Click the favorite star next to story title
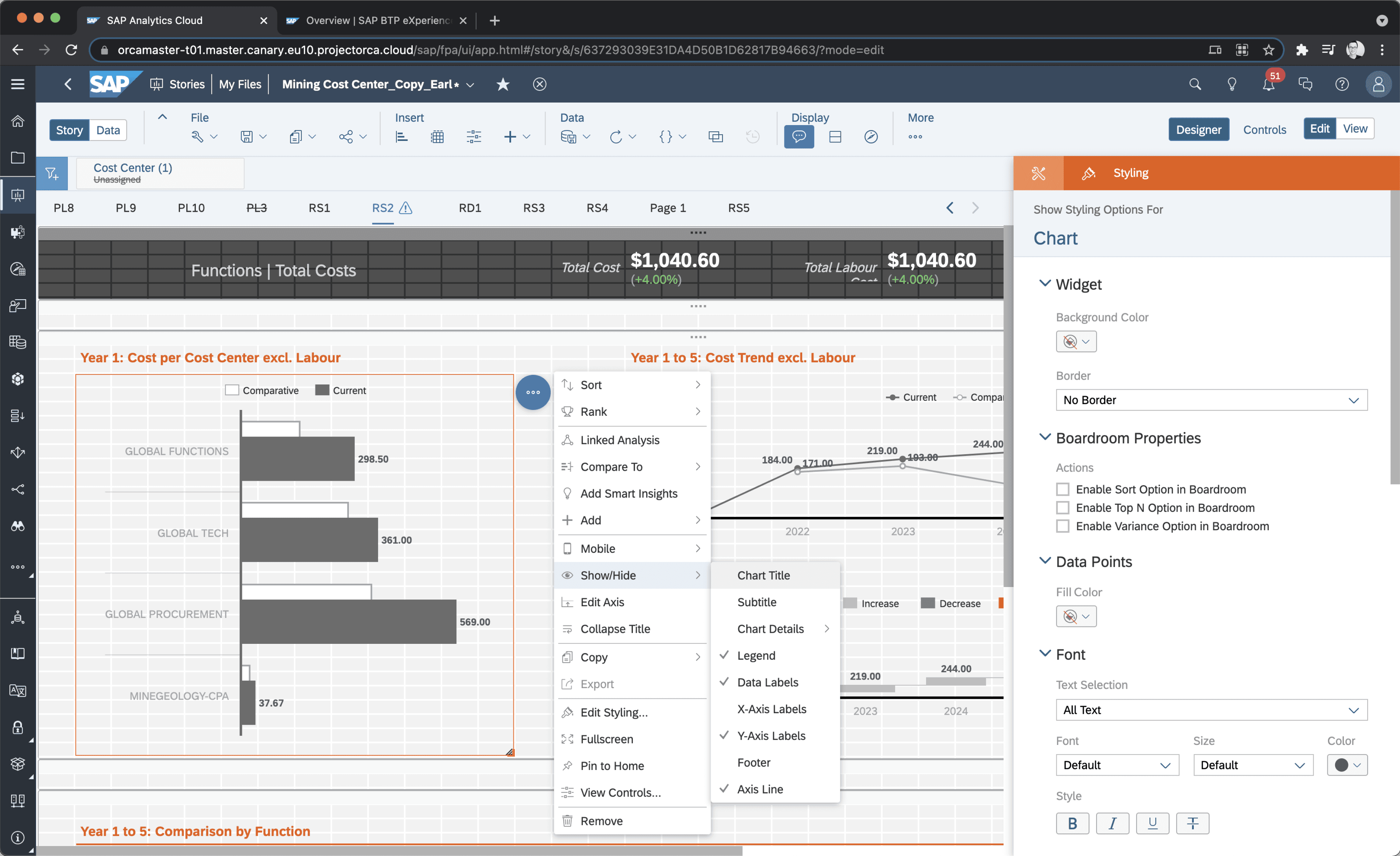 tap(503, 85)
